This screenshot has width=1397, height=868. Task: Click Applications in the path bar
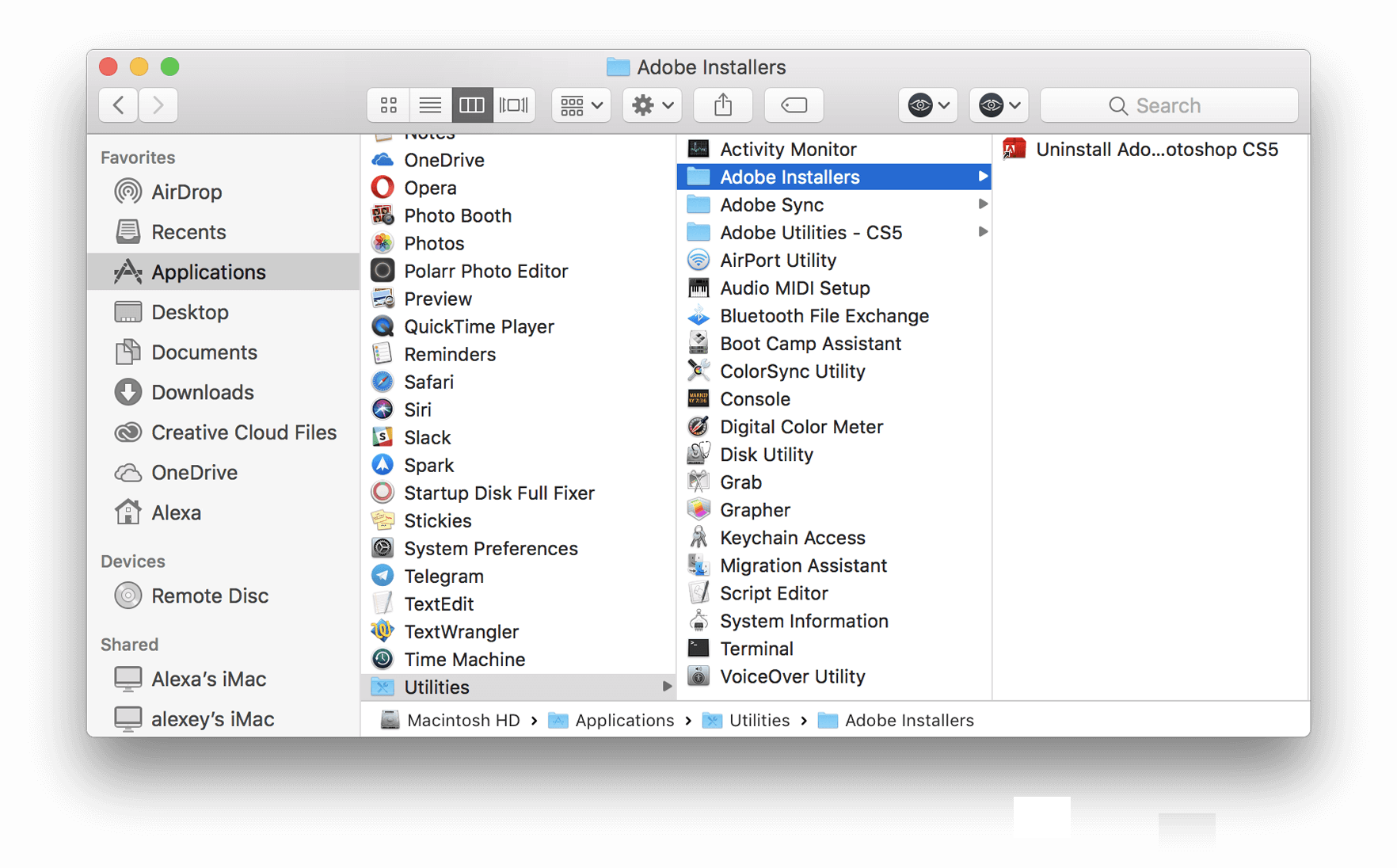tap(611, 720)
